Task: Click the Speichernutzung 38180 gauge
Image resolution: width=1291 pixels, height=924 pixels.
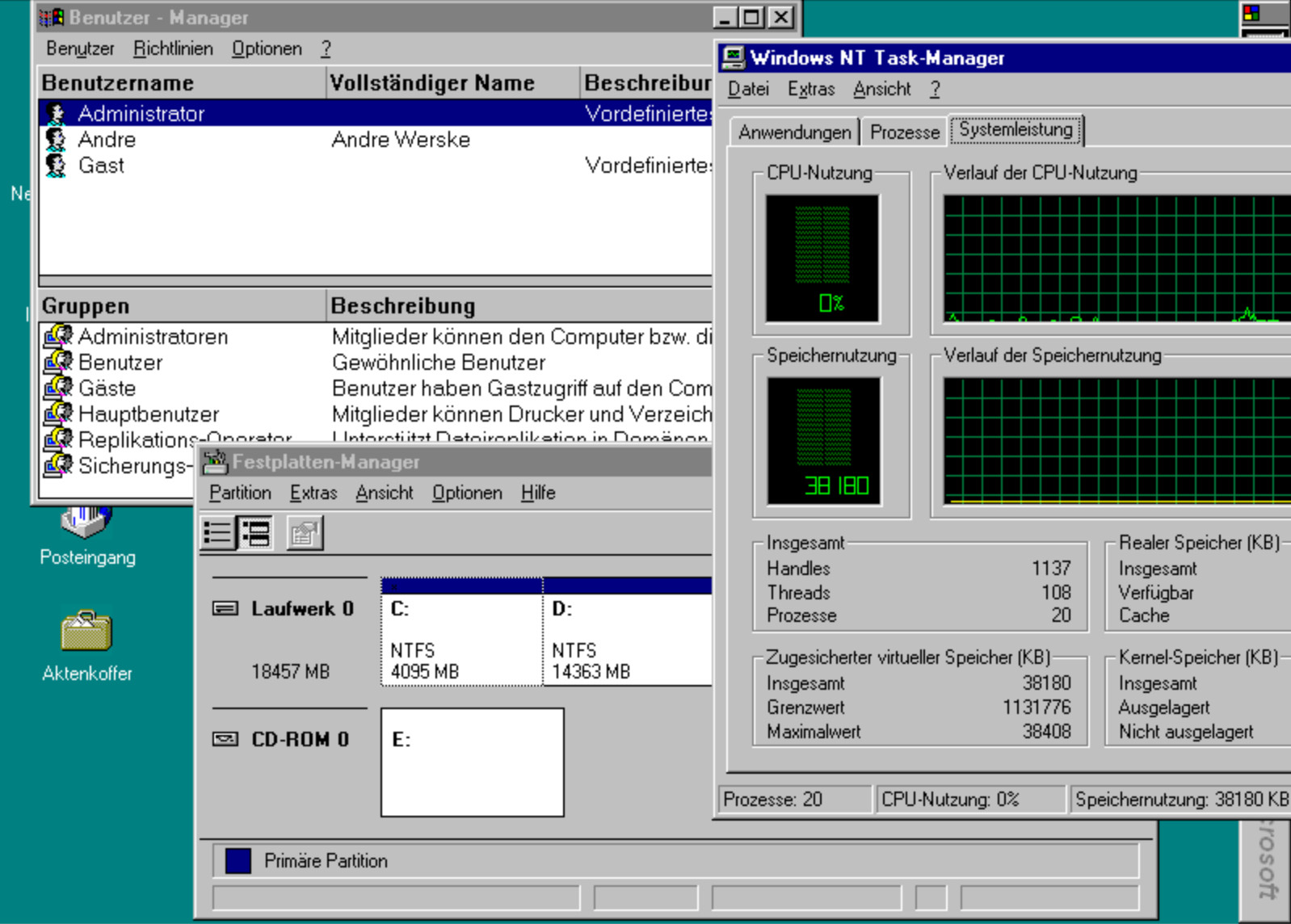Action: click(824, 441)
